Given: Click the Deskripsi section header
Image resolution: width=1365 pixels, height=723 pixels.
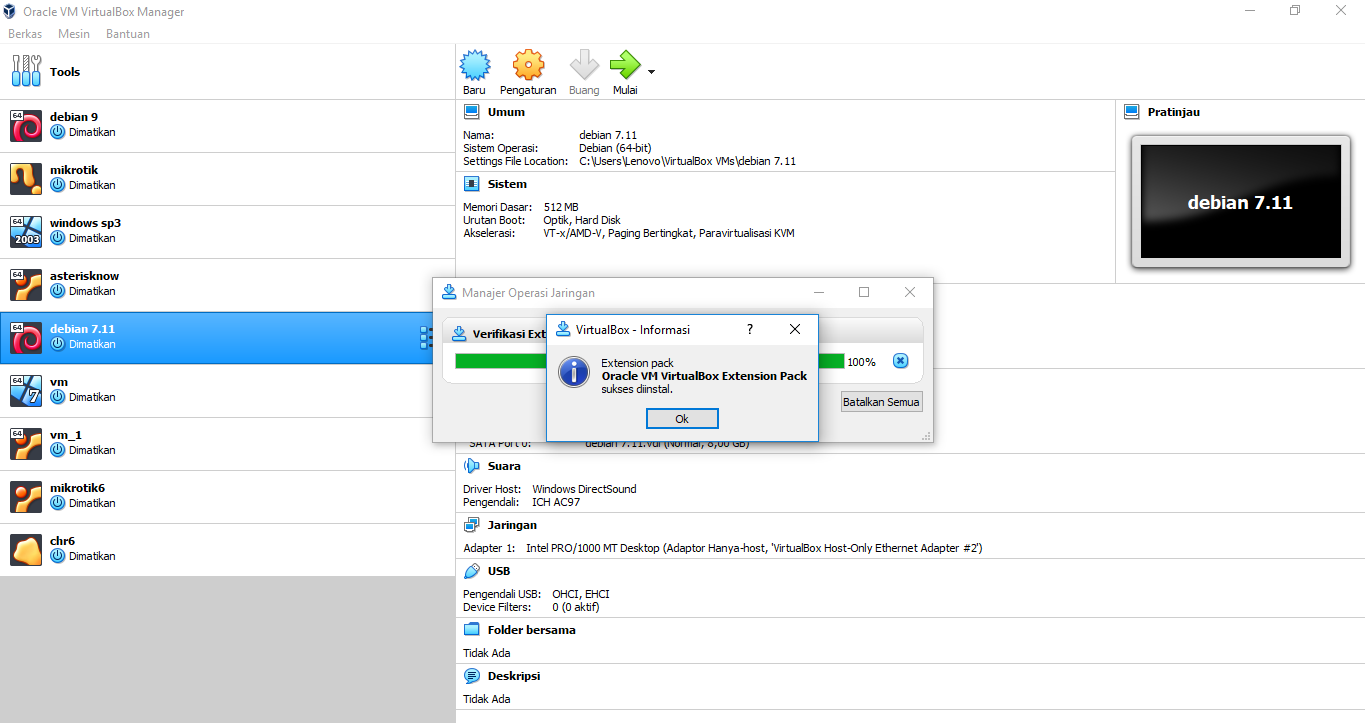Looking at the screenshot, I should 514,676.
